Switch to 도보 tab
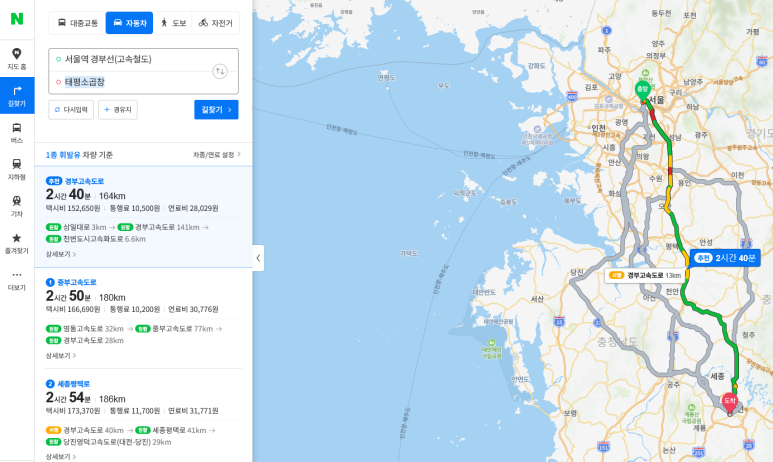Image resolution: width=773 pixels, height=462 pixels. (173, 23)
